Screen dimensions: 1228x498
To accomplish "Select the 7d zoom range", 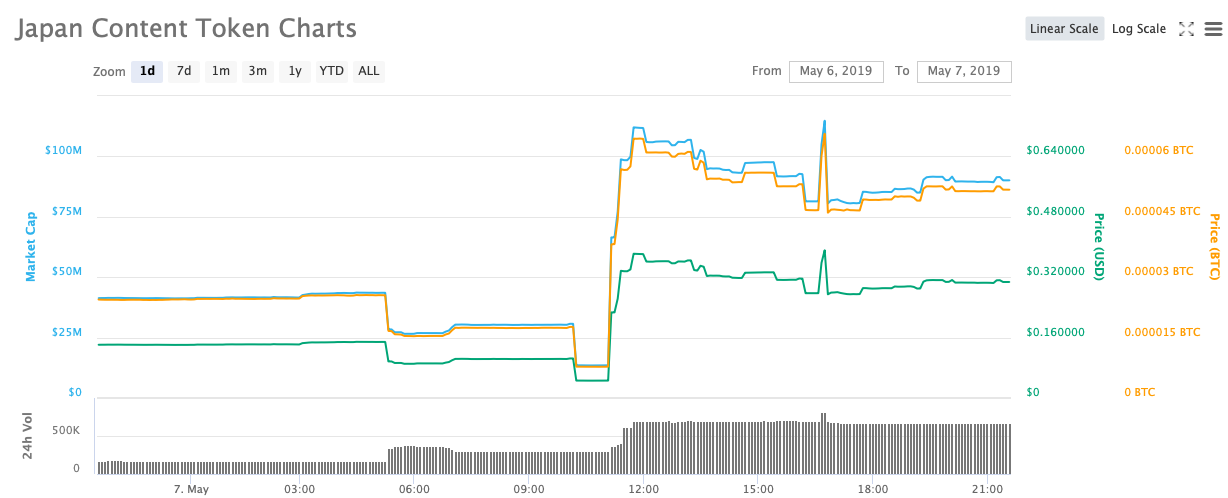I will [184, 71].
